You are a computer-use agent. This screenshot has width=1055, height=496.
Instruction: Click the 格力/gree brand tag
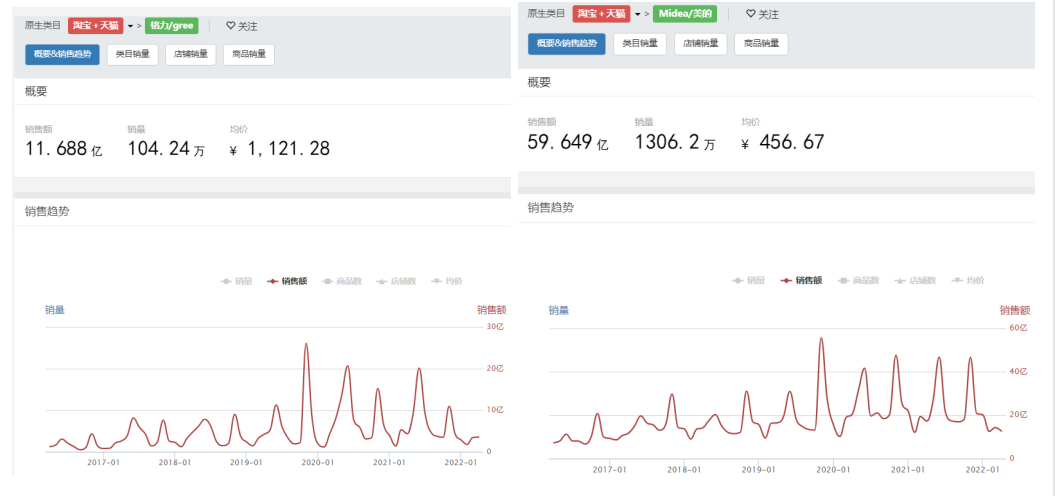172,26
